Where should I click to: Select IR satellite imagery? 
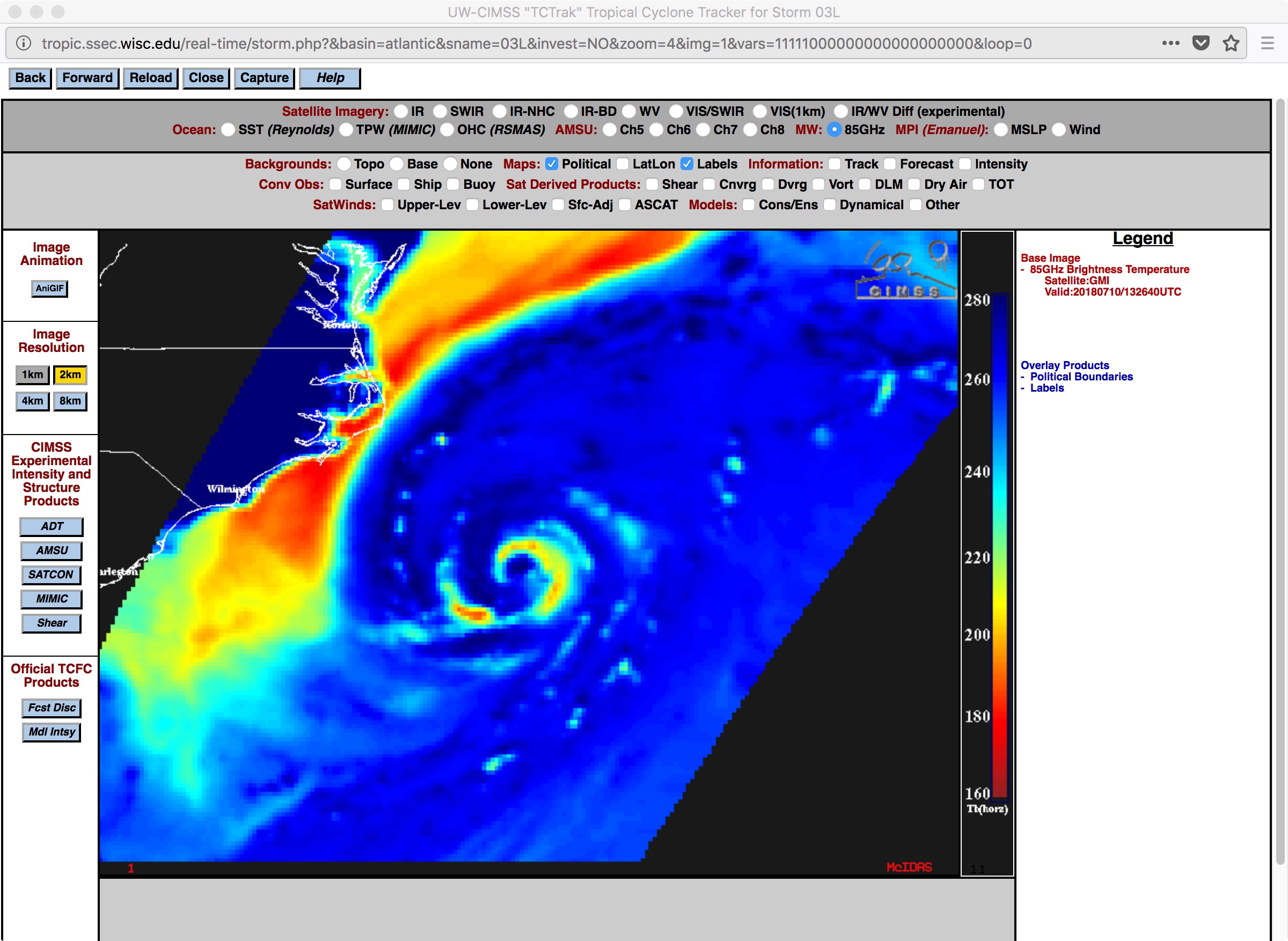[401, 111]
